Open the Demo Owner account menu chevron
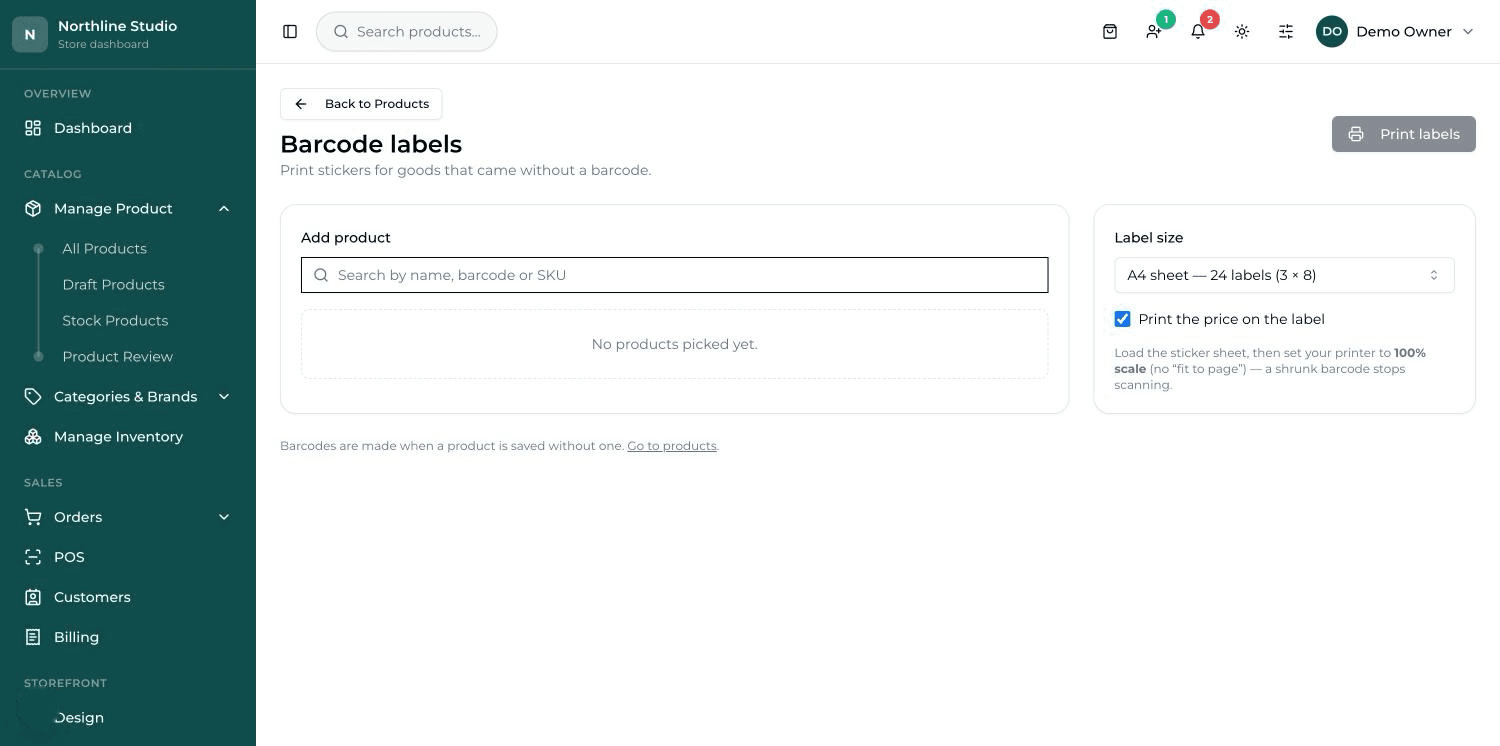The image size is (1500, 746). (1468, 32)
